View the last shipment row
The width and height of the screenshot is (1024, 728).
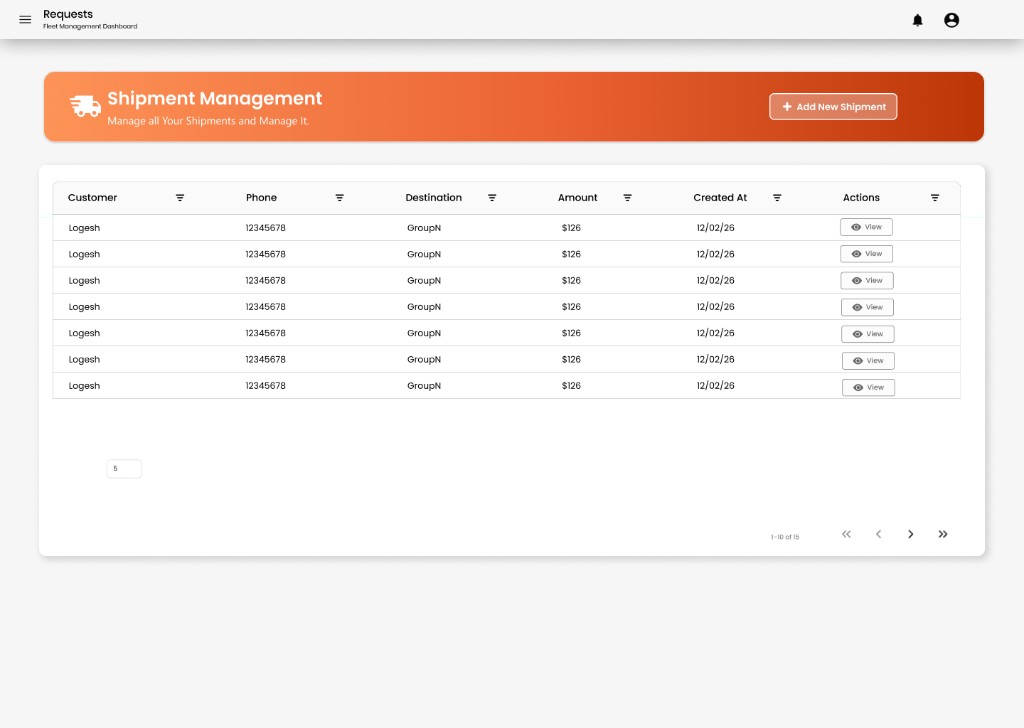[869, 387]
